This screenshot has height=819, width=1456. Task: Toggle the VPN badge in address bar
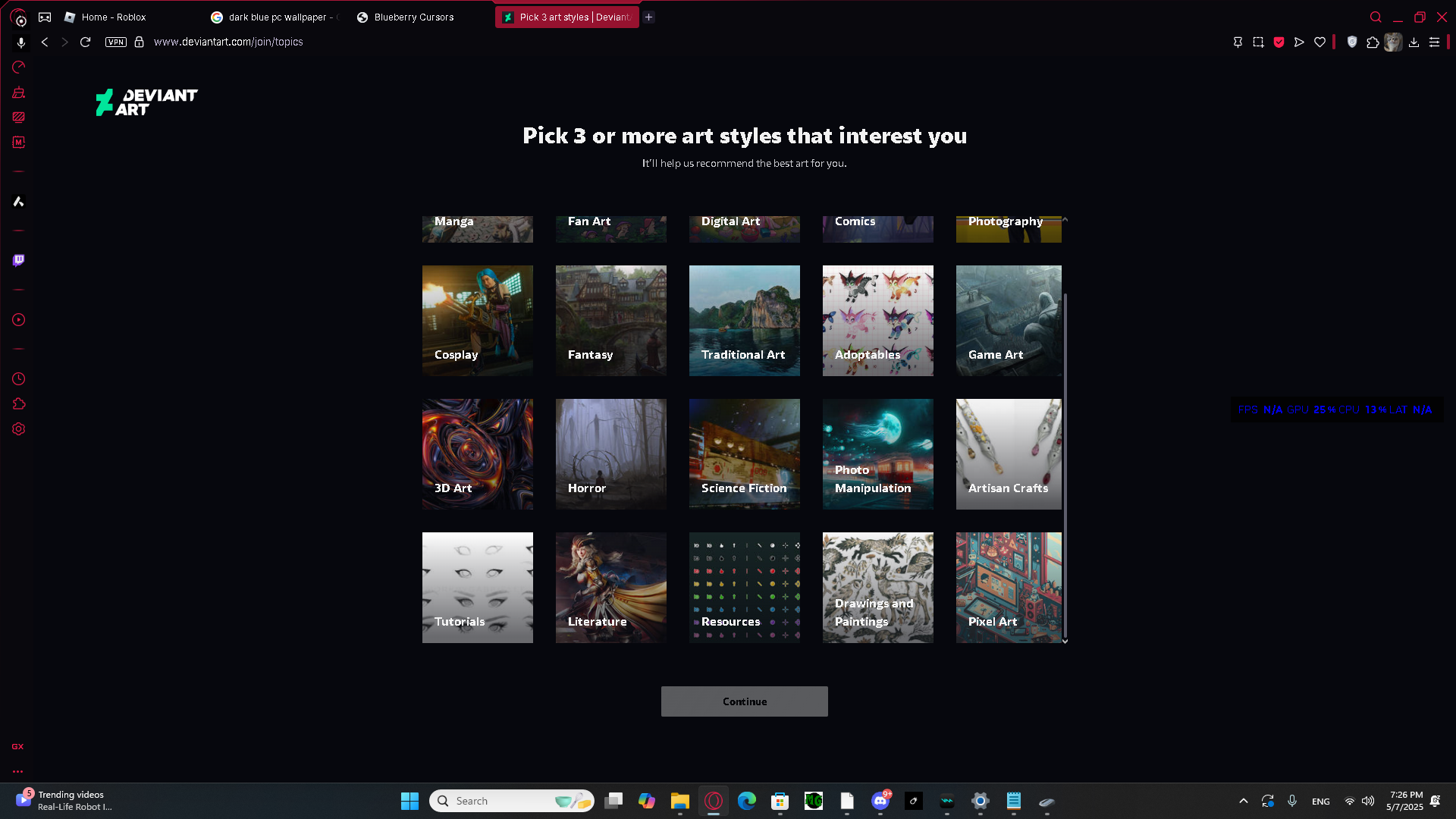(x=116, y=42)
